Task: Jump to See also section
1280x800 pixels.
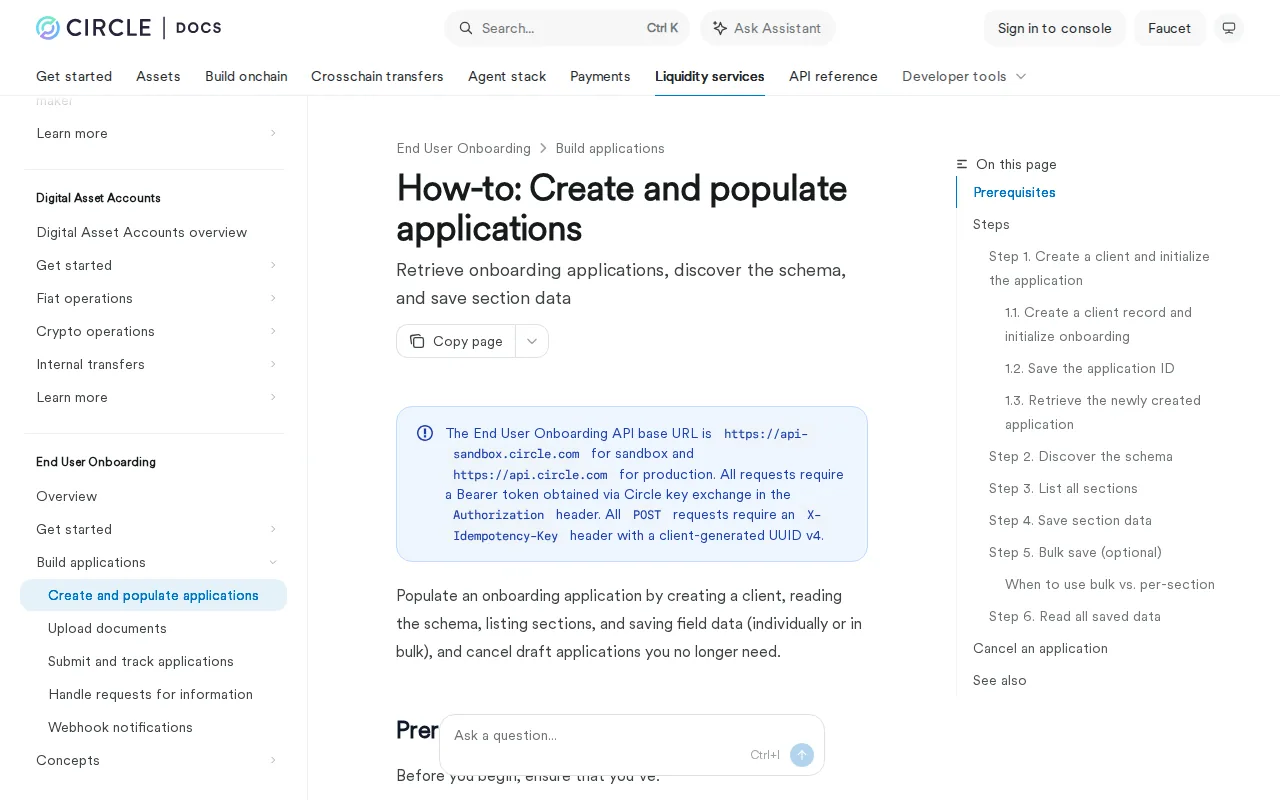Action: pyautogui.click(x=999, y=680)
